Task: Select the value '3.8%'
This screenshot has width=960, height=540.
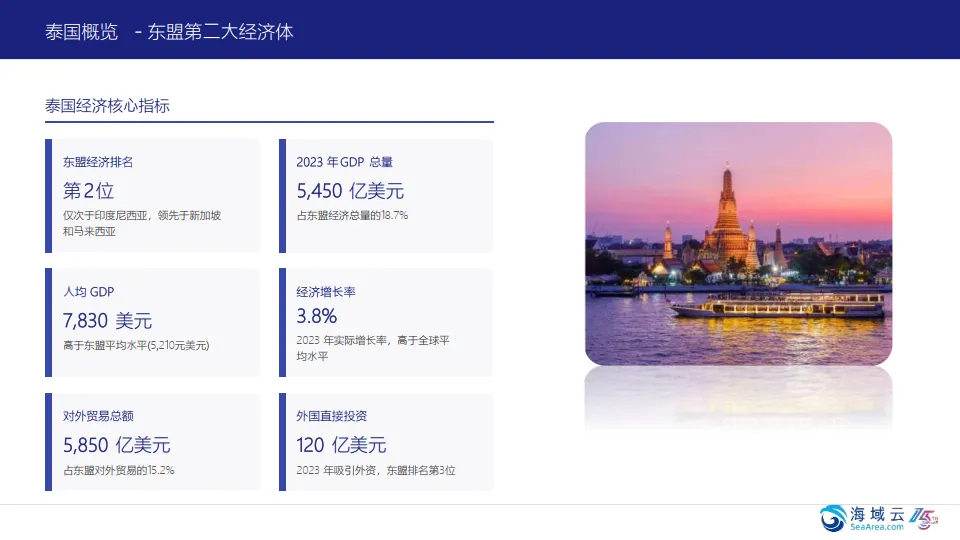Action: click(317, 317)
